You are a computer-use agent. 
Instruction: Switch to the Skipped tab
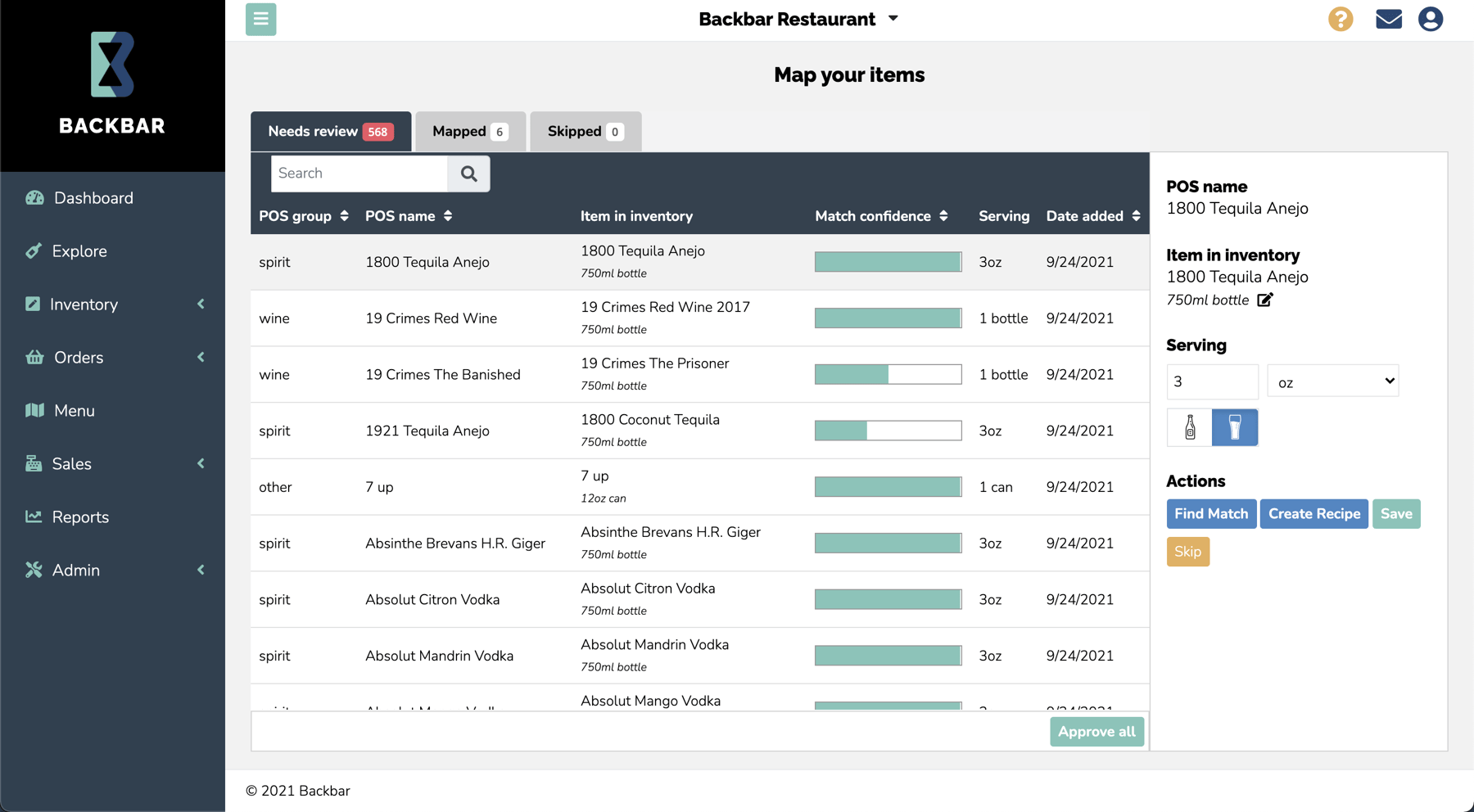pos(585,132)
